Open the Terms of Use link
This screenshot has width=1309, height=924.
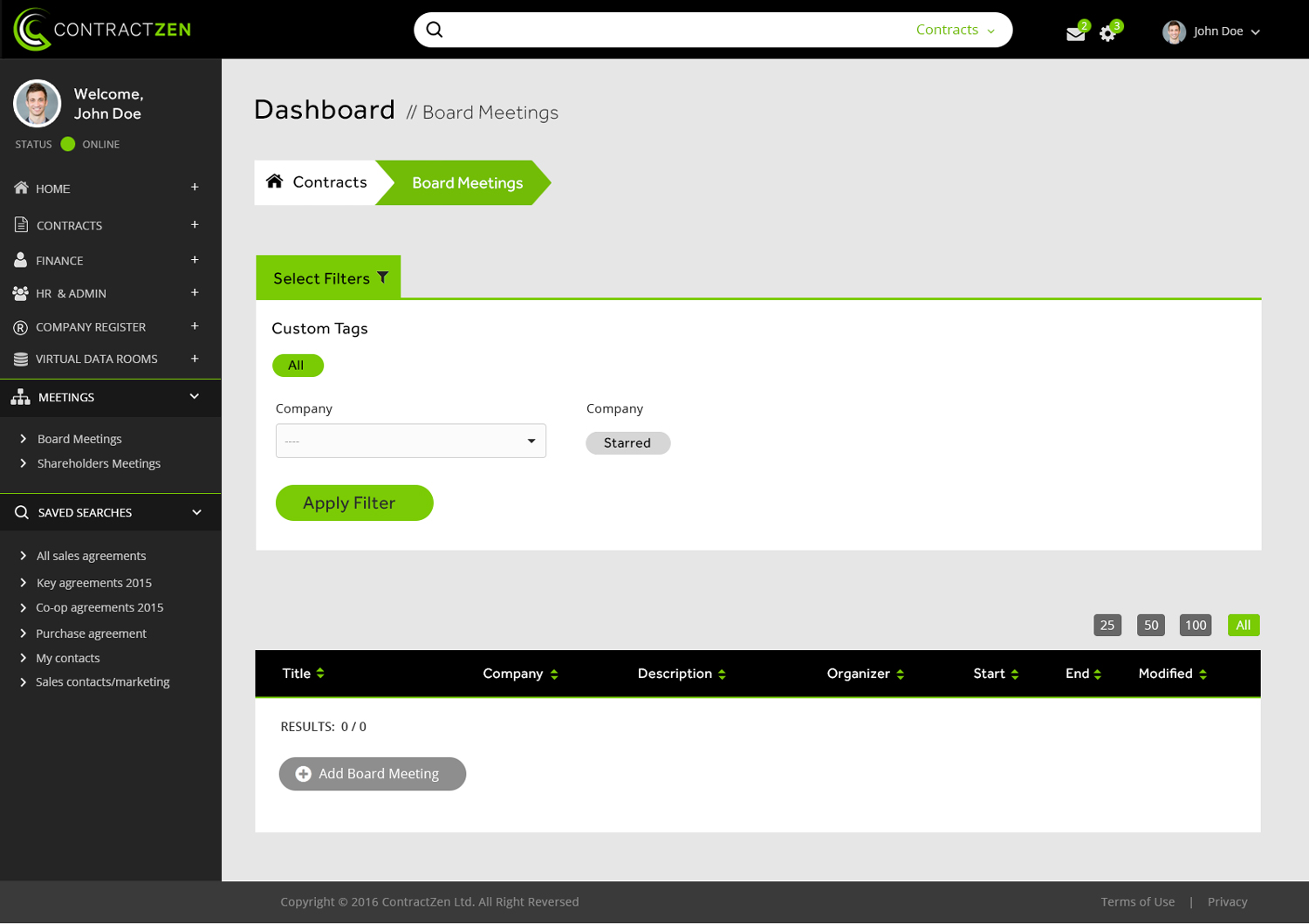click(x=1137, y=902)
